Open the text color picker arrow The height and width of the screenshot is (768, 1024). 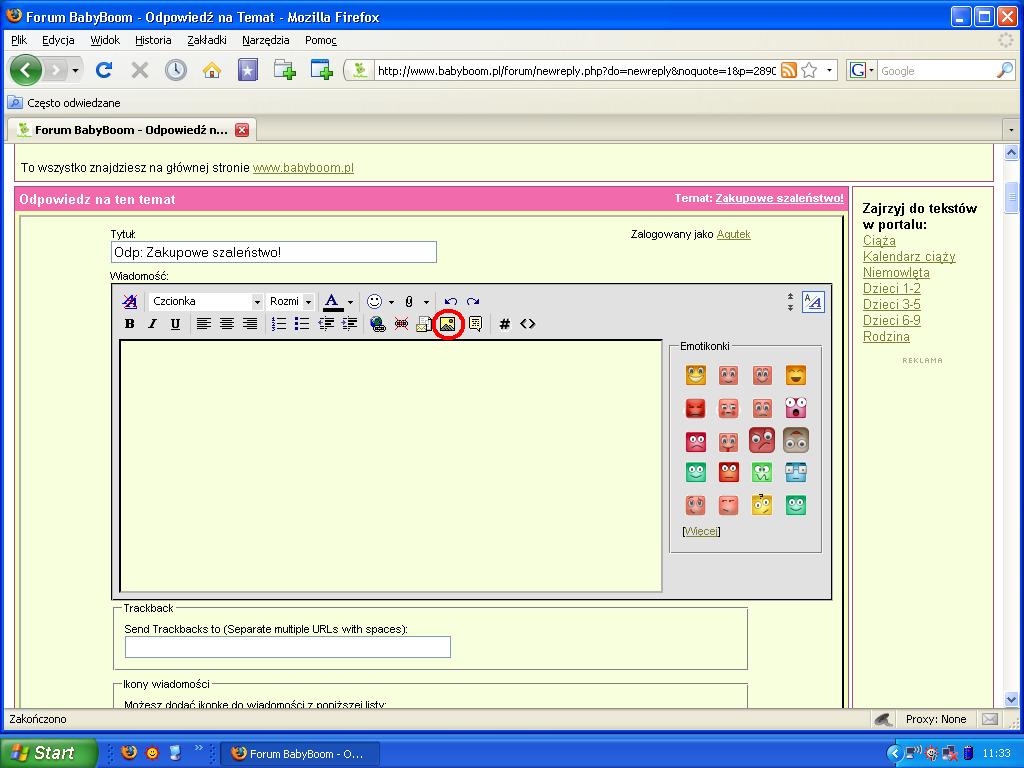350,302
